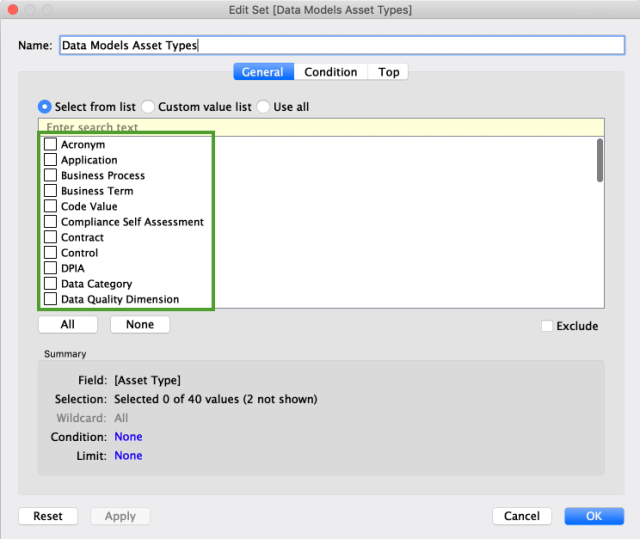Open the Condition None link in Summary

(128, 437)
